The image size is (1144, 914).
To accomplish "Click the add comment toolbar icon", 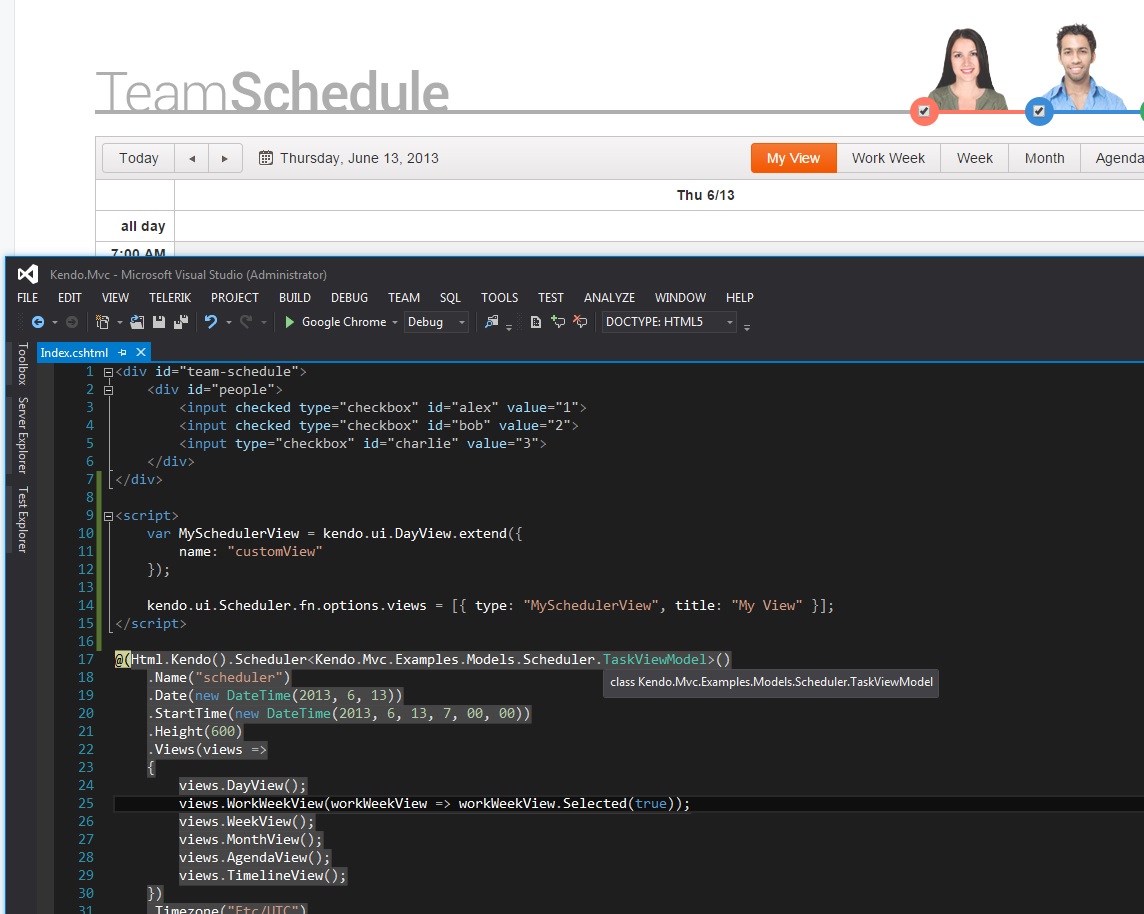I will [x=558, y=322].
